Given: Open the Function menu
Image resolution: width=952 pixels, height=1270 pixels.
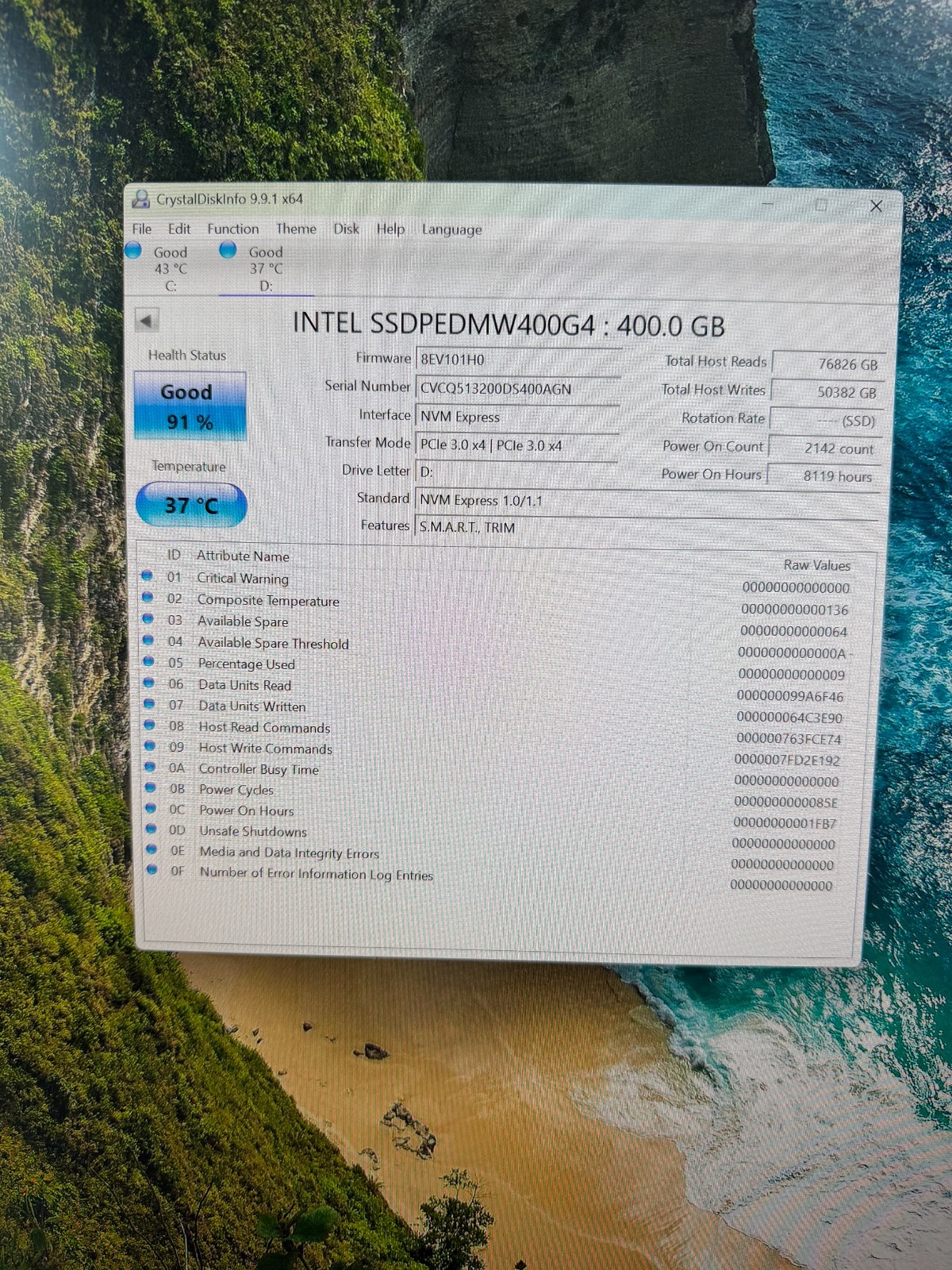Looking at the screenshot, I should [233, 229].
